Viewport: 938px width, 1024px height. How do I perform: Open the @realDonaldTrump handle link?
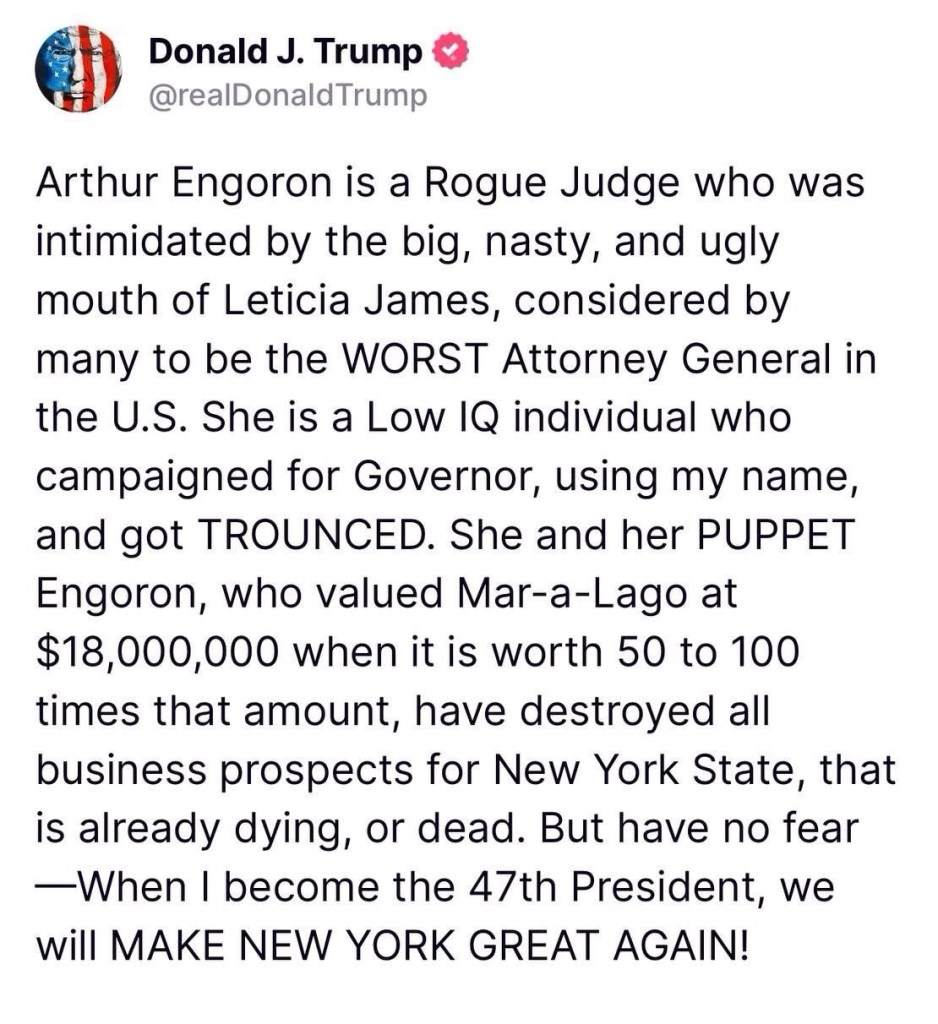288,95
